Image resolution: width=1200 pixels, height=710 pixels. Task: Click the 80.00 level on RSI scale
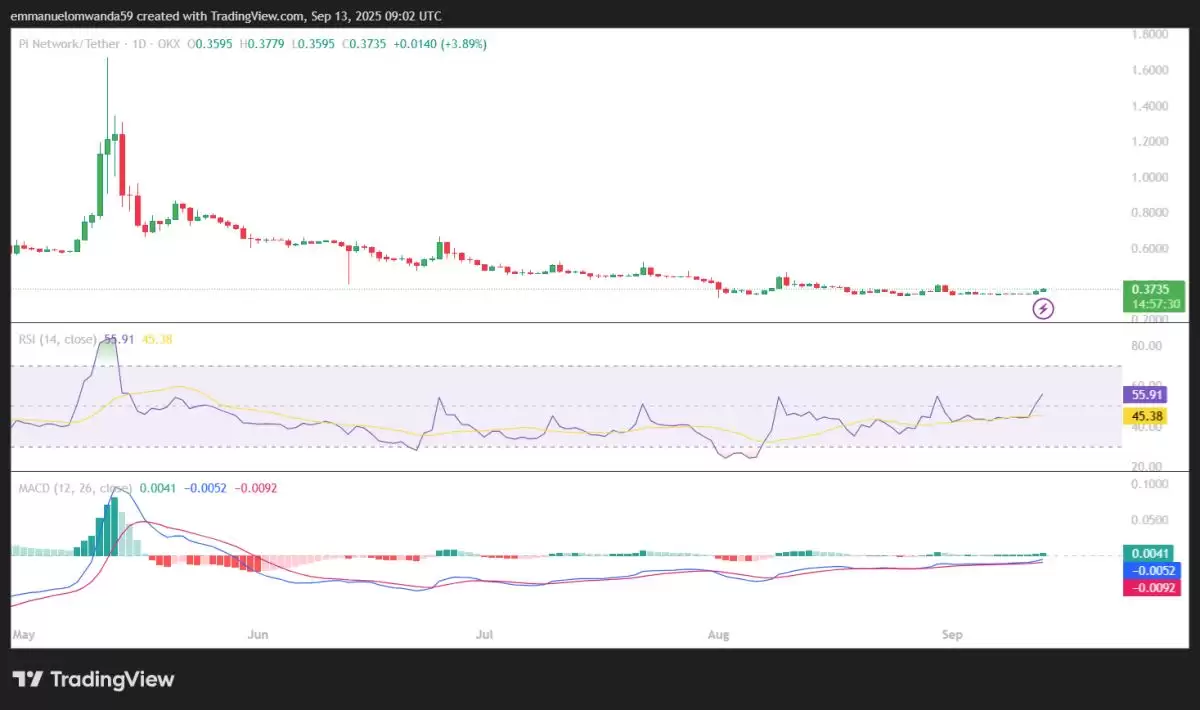[x=1148, y=346]
